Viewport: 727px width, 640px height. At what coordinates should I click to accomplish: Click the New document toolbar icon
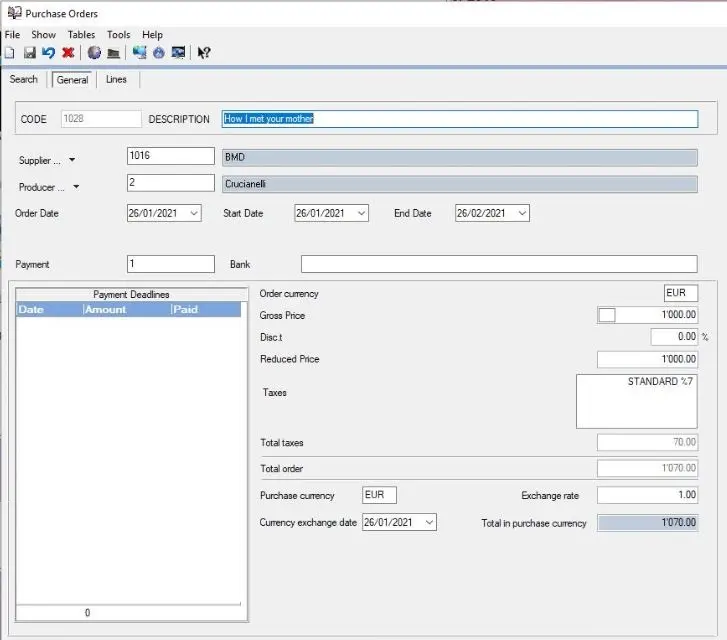(x=10, y=53)
